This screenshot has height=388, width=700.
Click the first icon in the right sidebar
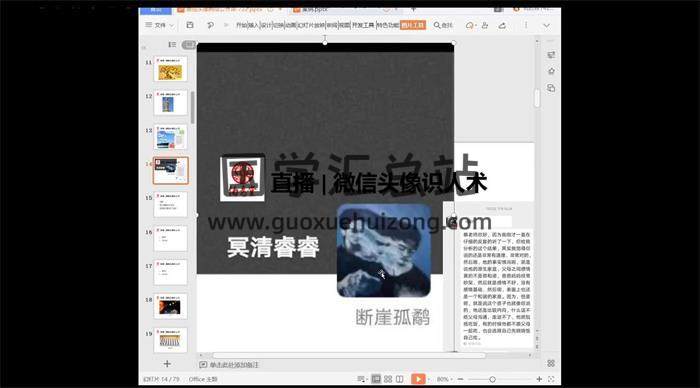coord(551,54)
